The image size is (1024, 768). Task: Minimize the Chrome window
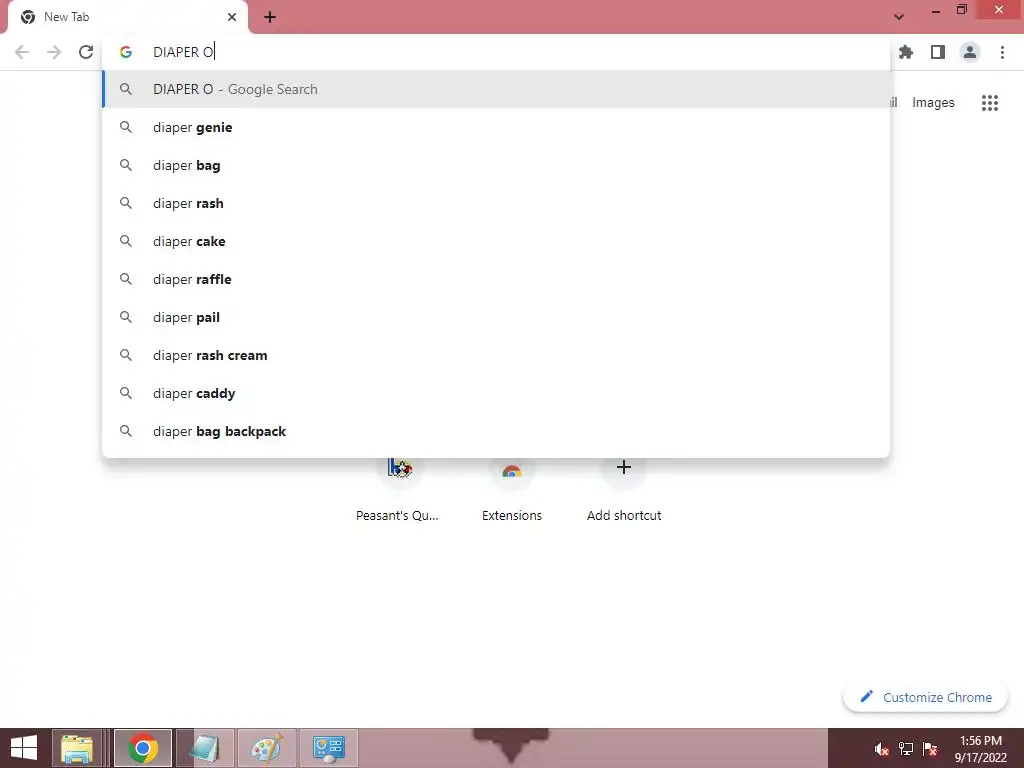pos(936,10)
